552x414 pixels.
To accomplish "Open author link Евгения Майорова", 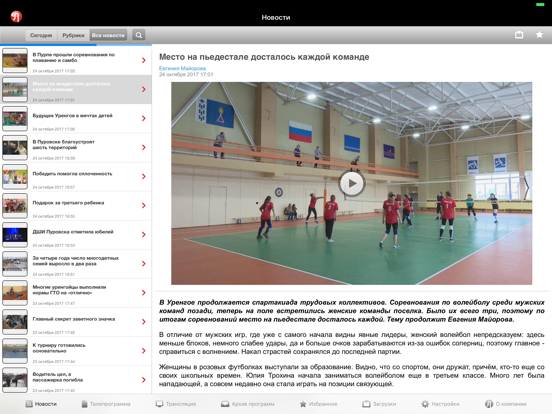I will tap(182, 68).
